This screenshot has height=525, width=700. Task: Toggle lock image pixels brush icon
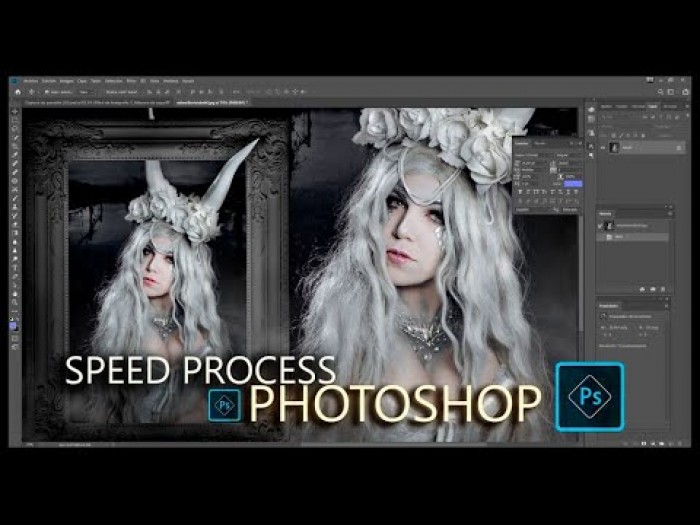point(621,135)
